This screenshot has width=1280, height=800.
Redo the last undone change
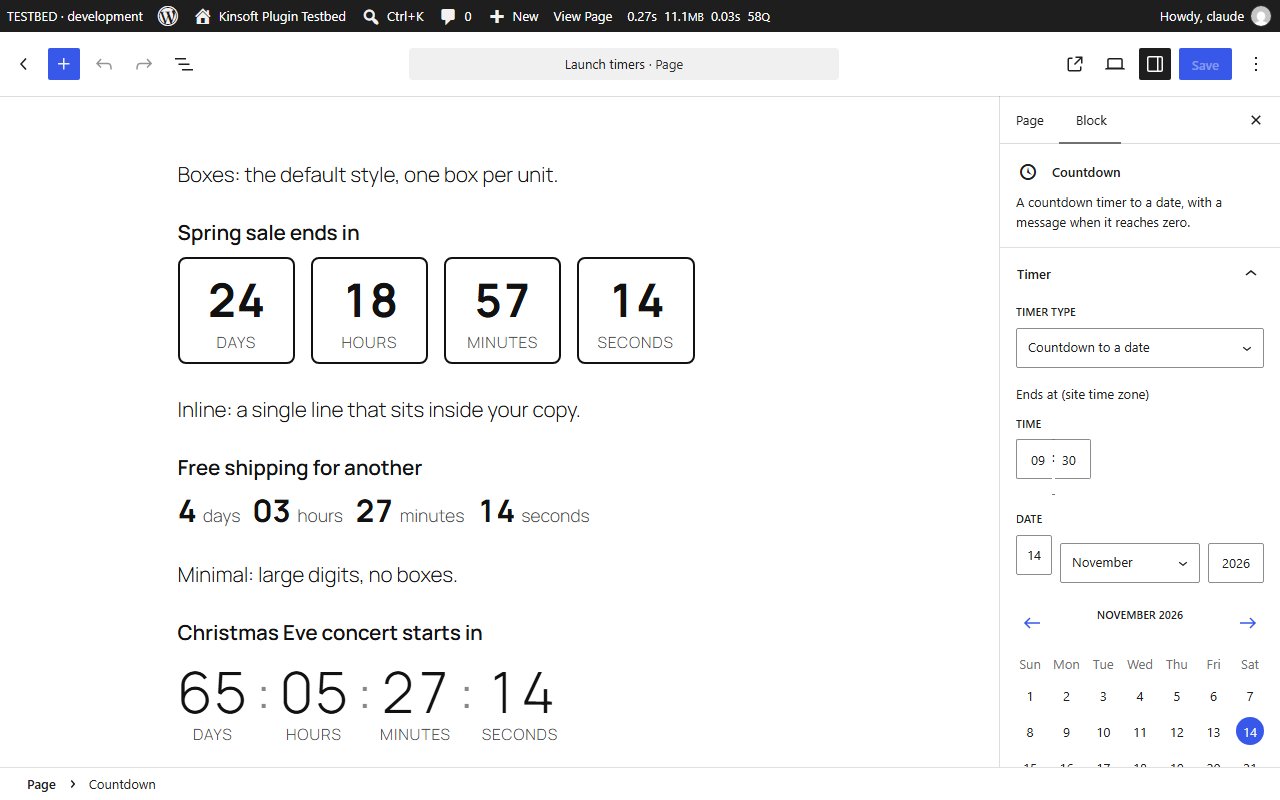pos(144,64)
